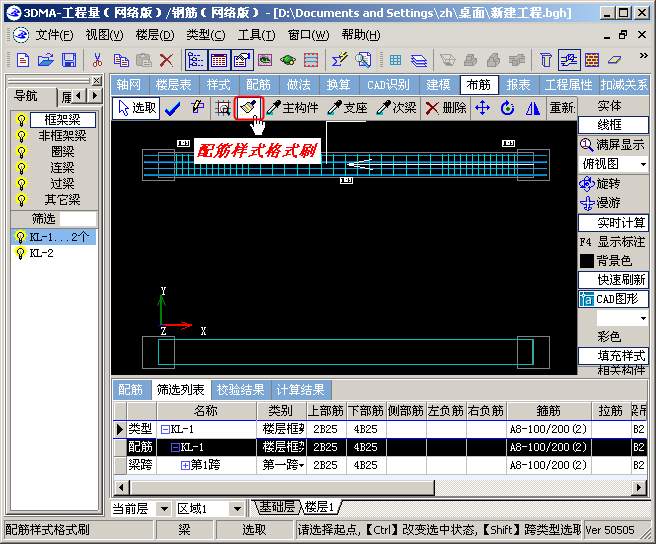Click the 选取 select button
The width and height of the screenshot is (656, 544).
click(136, 108)
